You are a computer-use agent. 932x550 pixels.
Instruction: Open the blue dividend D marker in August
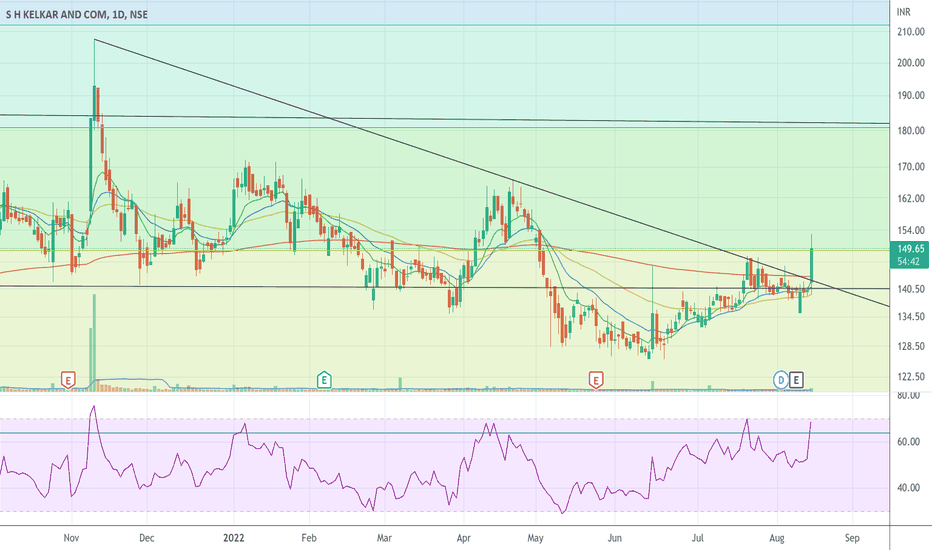(x=780, y=380)
